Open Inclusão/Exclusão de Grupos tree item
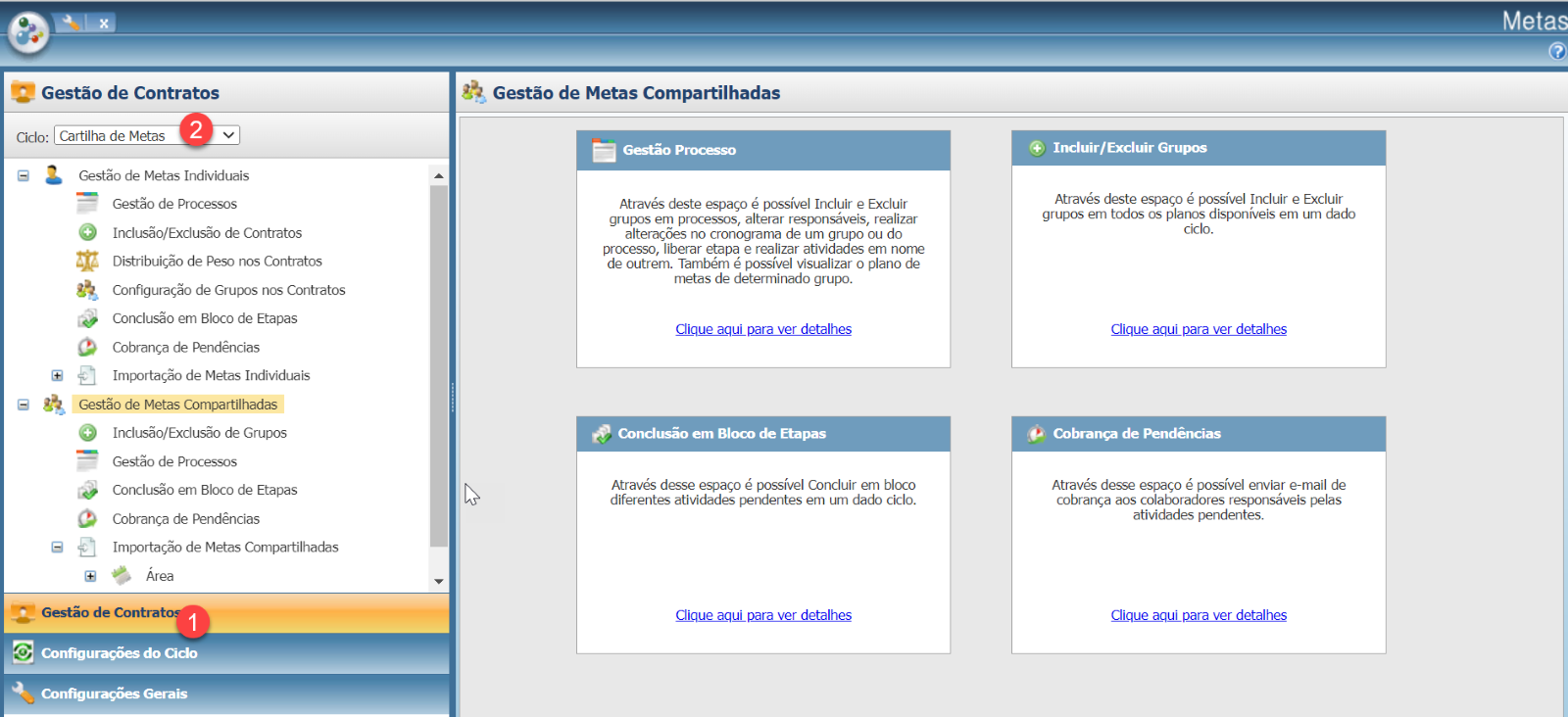The image size is (1568, 717). pyautogui.click(x=199, y=432)
